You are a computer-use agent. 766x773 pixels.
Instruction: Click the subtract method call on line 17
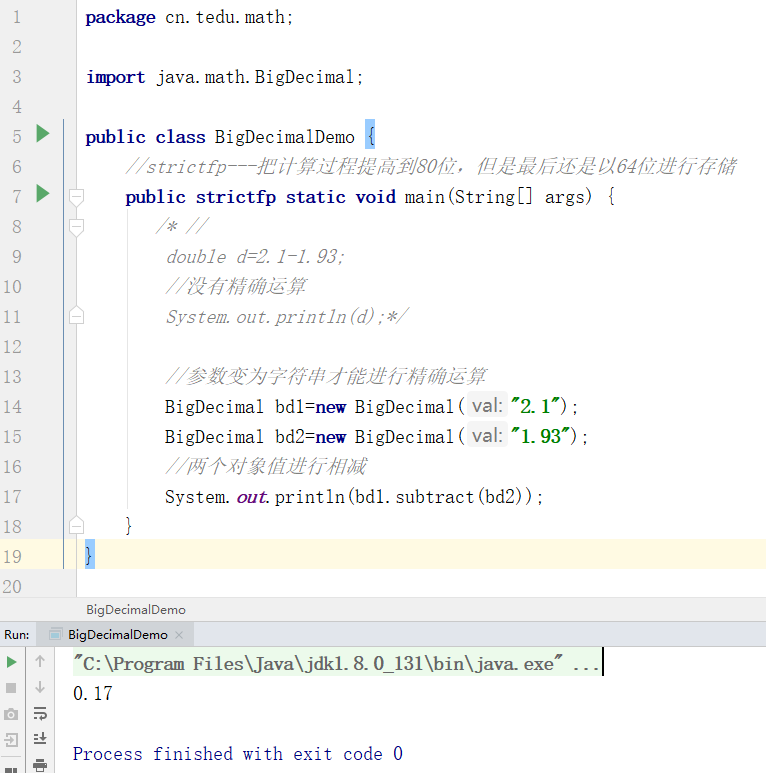coord(434,496)
